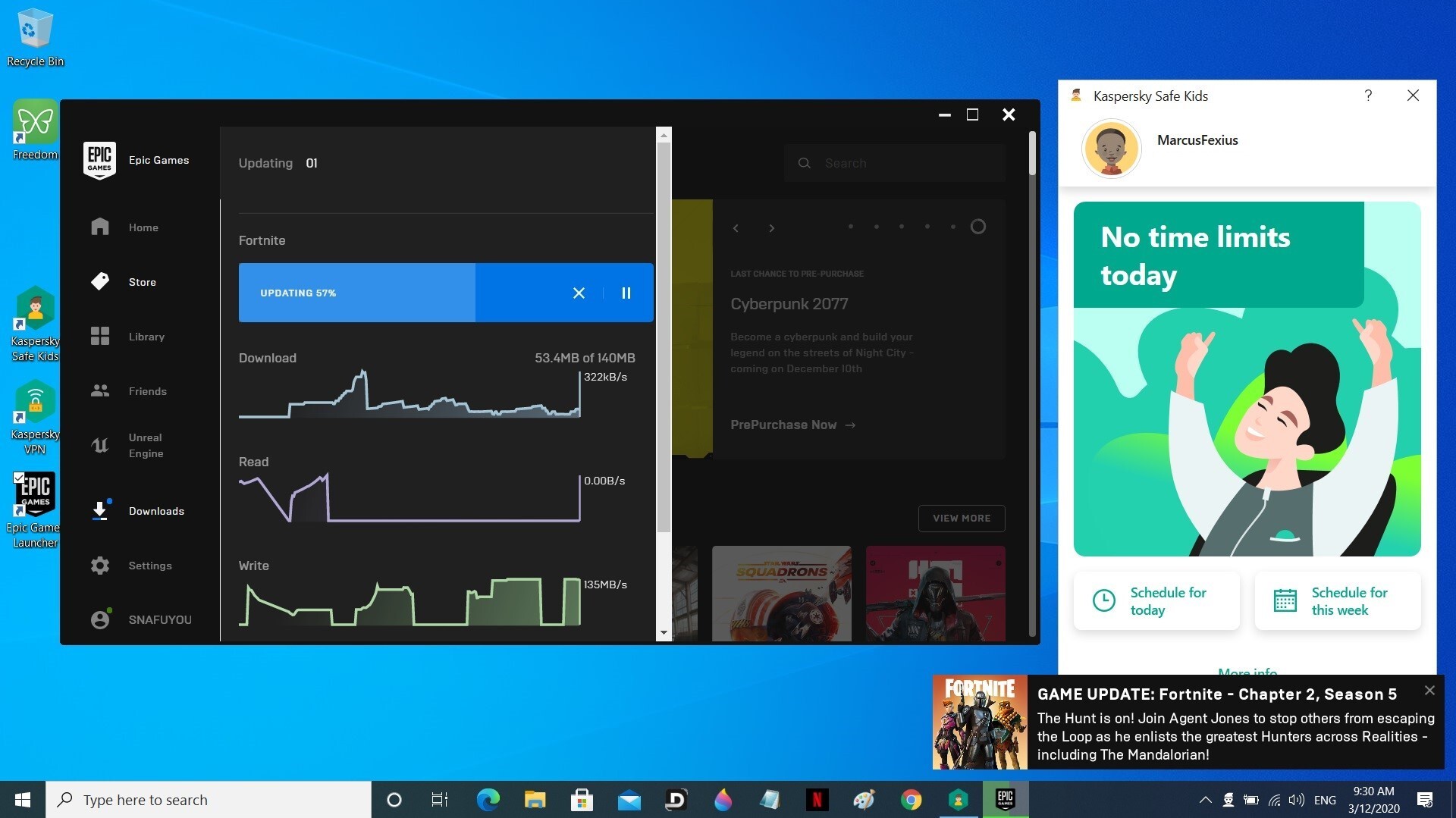Viewport: 1456px width, 818px height.
Task: Click Schedule for this week in Kaspersky
Action: [1338, 601]
